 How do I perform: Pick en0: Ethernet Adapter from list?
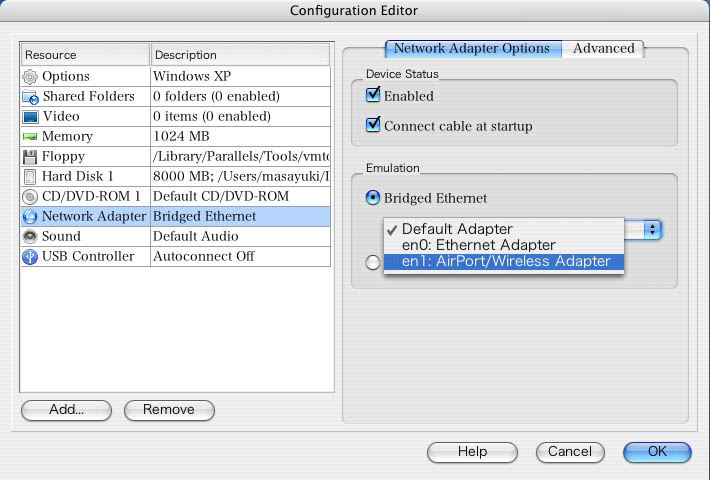point(478,245)
